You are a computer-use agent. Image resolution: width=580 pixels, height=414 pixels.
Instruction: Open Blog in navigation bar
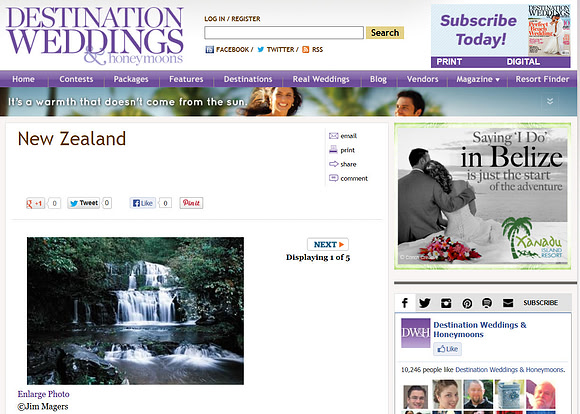(378, 79)
